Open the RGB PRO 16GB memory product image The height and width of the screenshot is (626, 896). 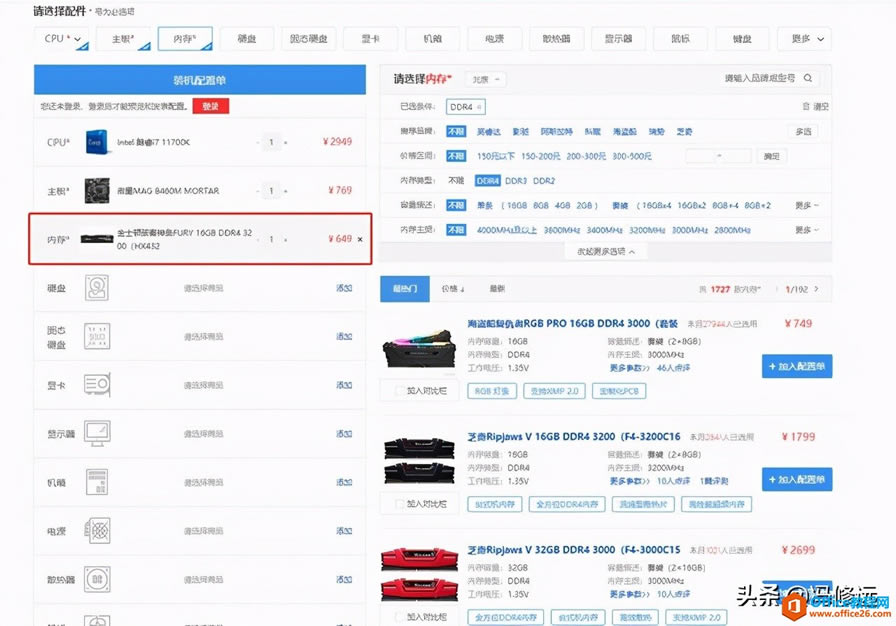pos(419,348)
